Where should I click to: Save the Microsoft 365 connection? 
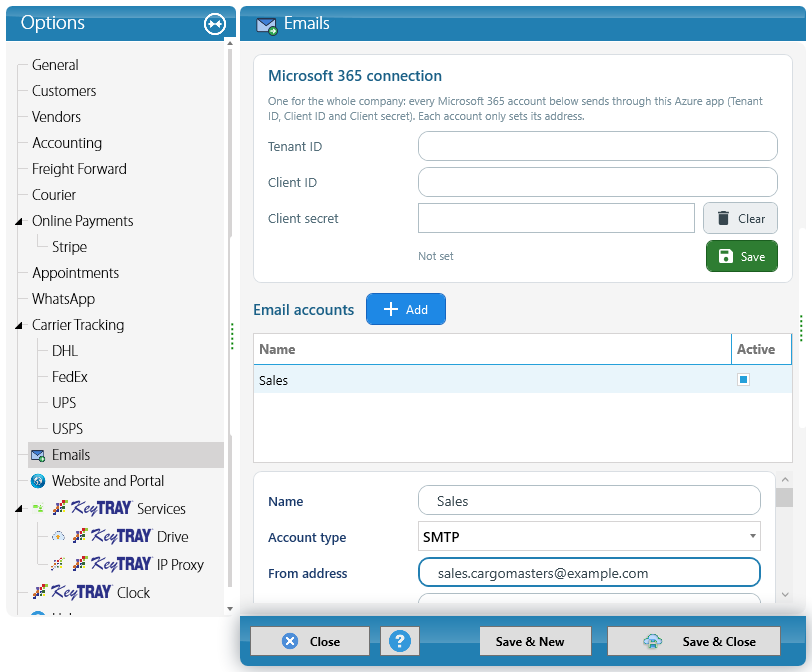742,256
